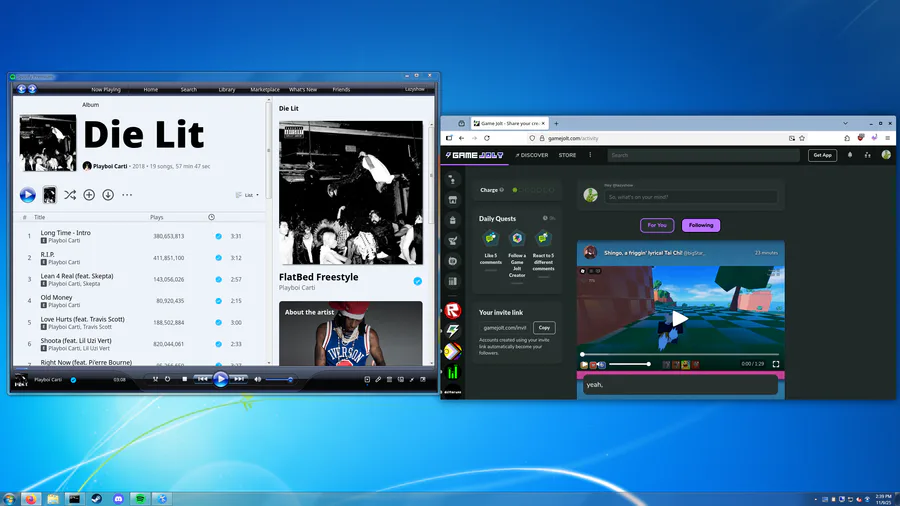900x506 pixels.
Task: Sort tracks by the duration clock icon
Action: click(211, 217)
